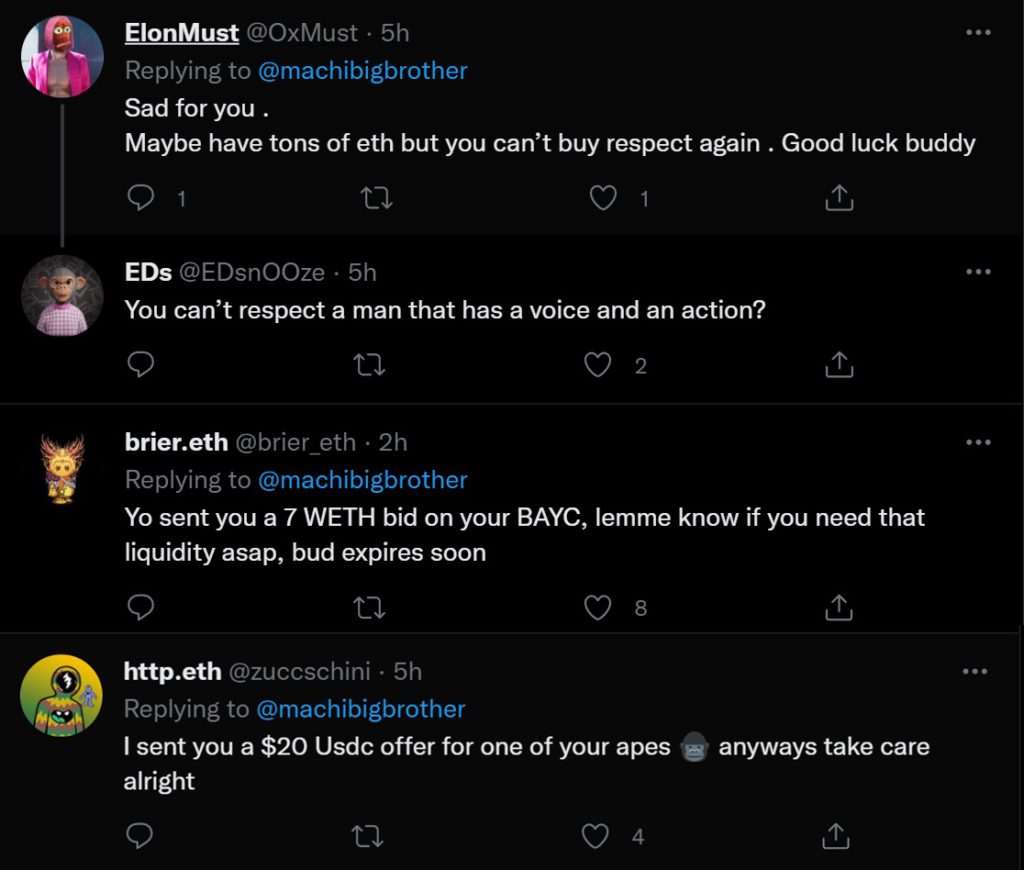
Task: Like brier.eth's tweet
Action: coord(598,606)
